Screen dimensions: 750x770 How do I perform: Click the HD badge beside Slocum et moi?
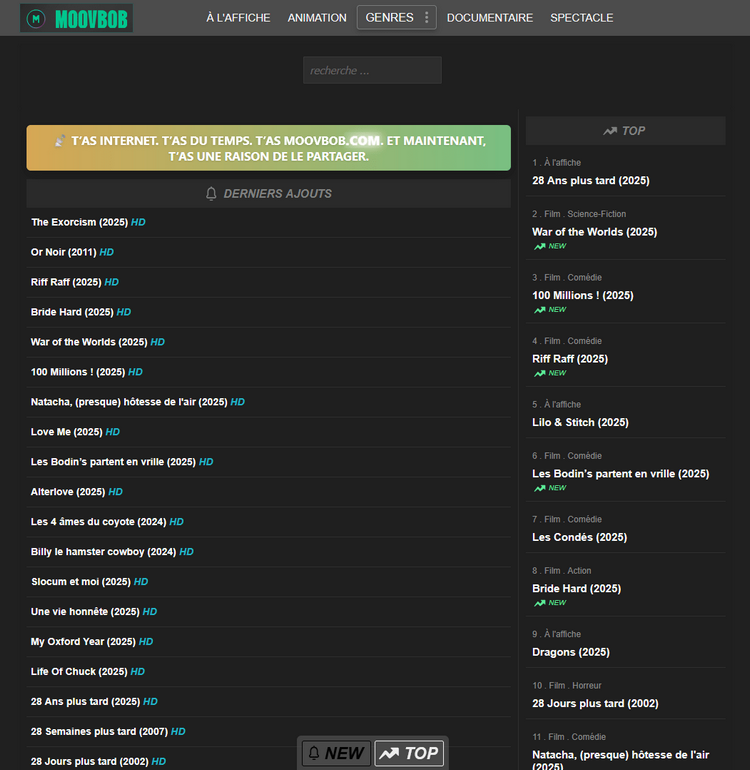[x=141, y=581]
